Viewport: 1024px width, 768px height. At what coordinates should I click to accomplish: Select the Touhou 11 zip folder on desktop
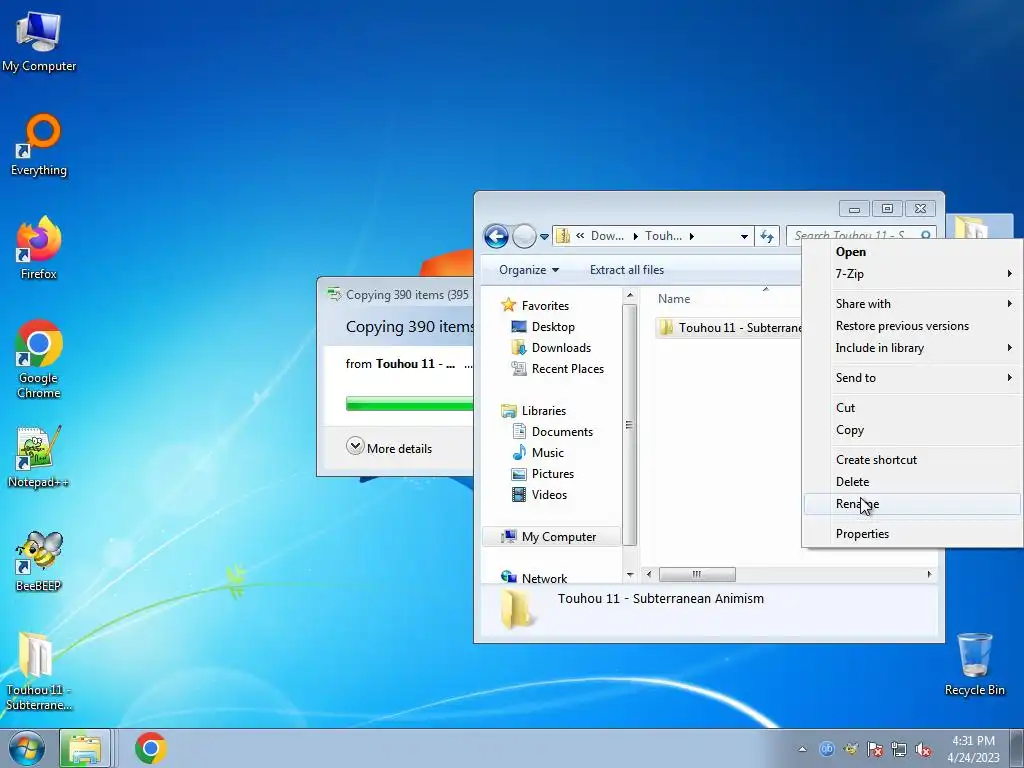coord(39,671)
